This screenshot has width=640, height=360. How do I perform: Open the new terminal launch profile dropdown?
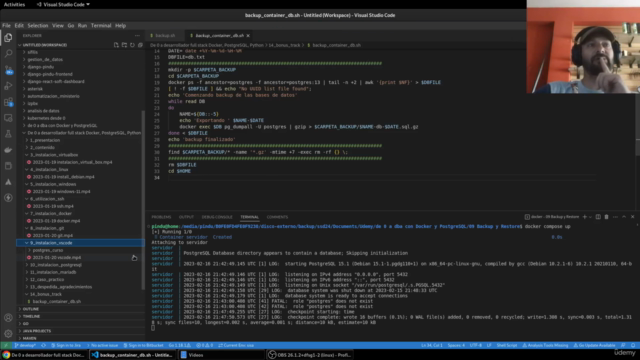click(590, 217)
